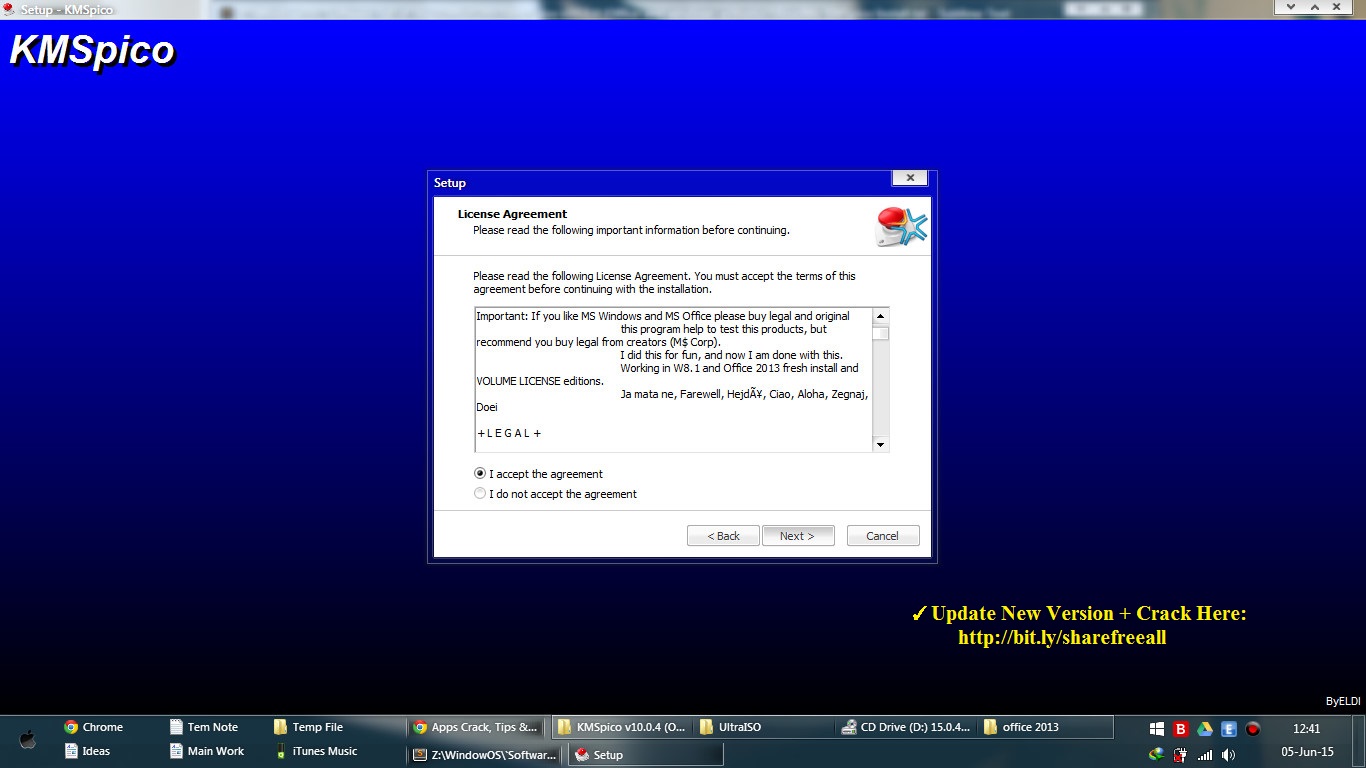Click the Windows logo tray icon
Viewport: 1366px width, 768px height.
[x=1157, y=729]
